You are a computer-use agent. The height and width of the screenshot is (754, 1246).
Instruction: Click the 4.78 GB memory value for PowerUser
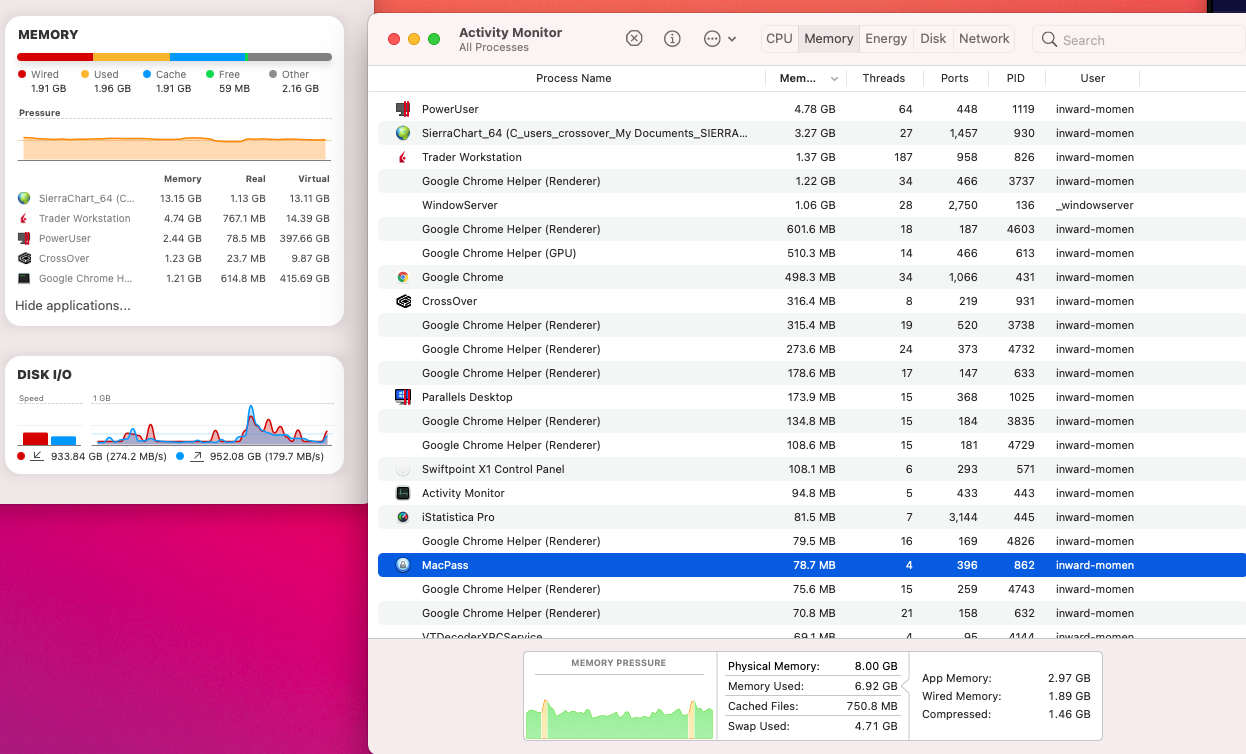point(814,109)
